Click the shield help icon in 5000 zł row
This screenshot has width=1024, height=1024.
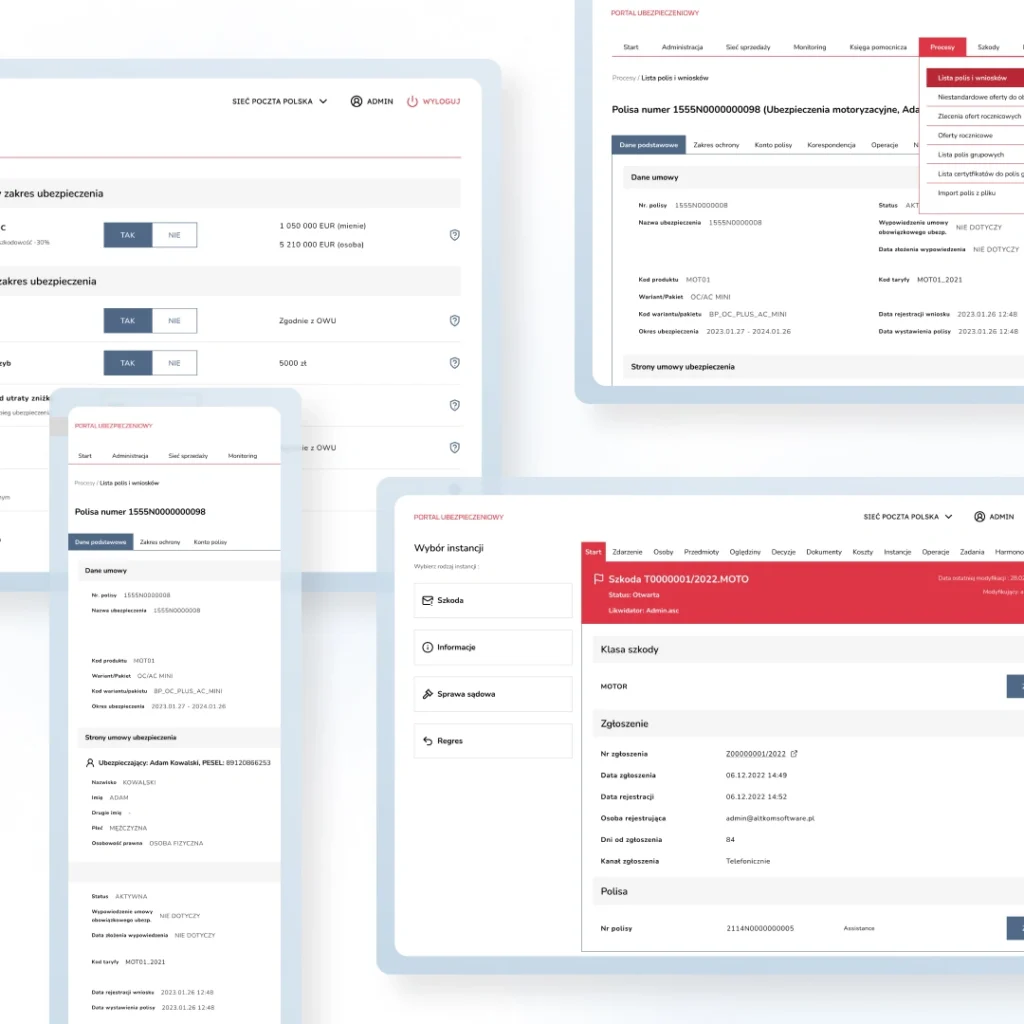click(454, 363)
